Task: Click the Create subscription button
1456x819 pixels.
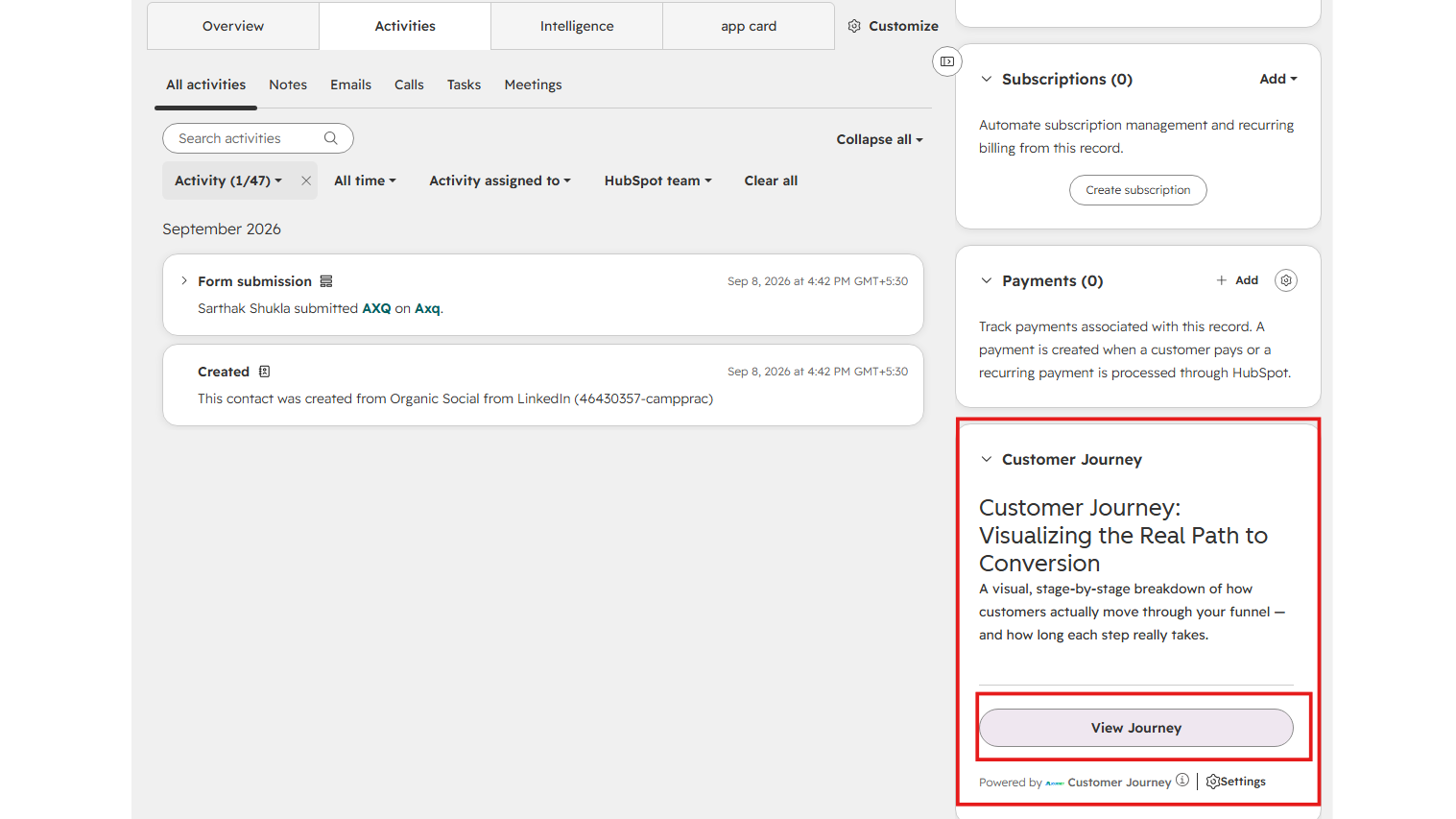Action: click(x=1138, y=190)
